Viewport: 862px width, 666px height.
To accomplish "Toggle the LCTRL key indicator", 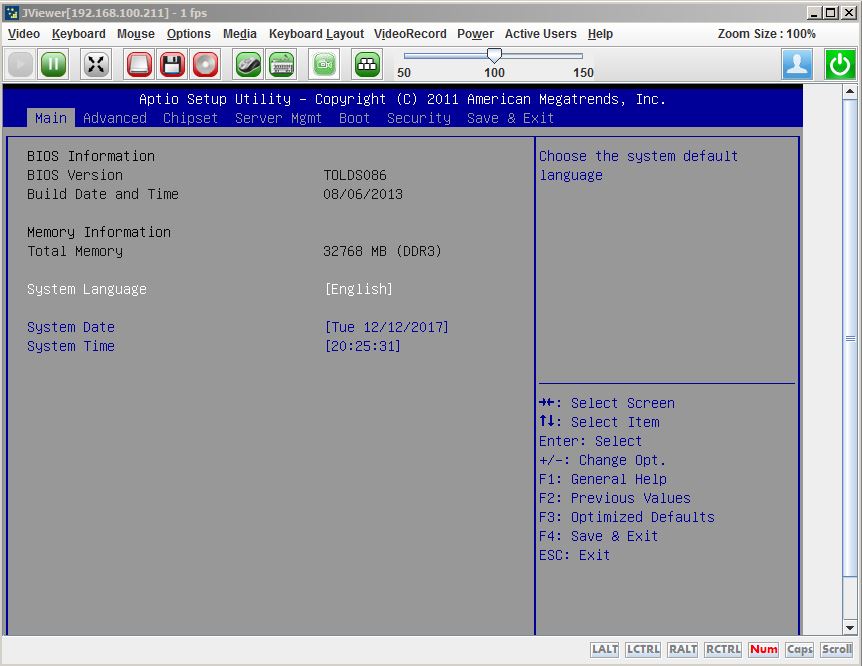I will pyautogui.click(x=643, y=650).
